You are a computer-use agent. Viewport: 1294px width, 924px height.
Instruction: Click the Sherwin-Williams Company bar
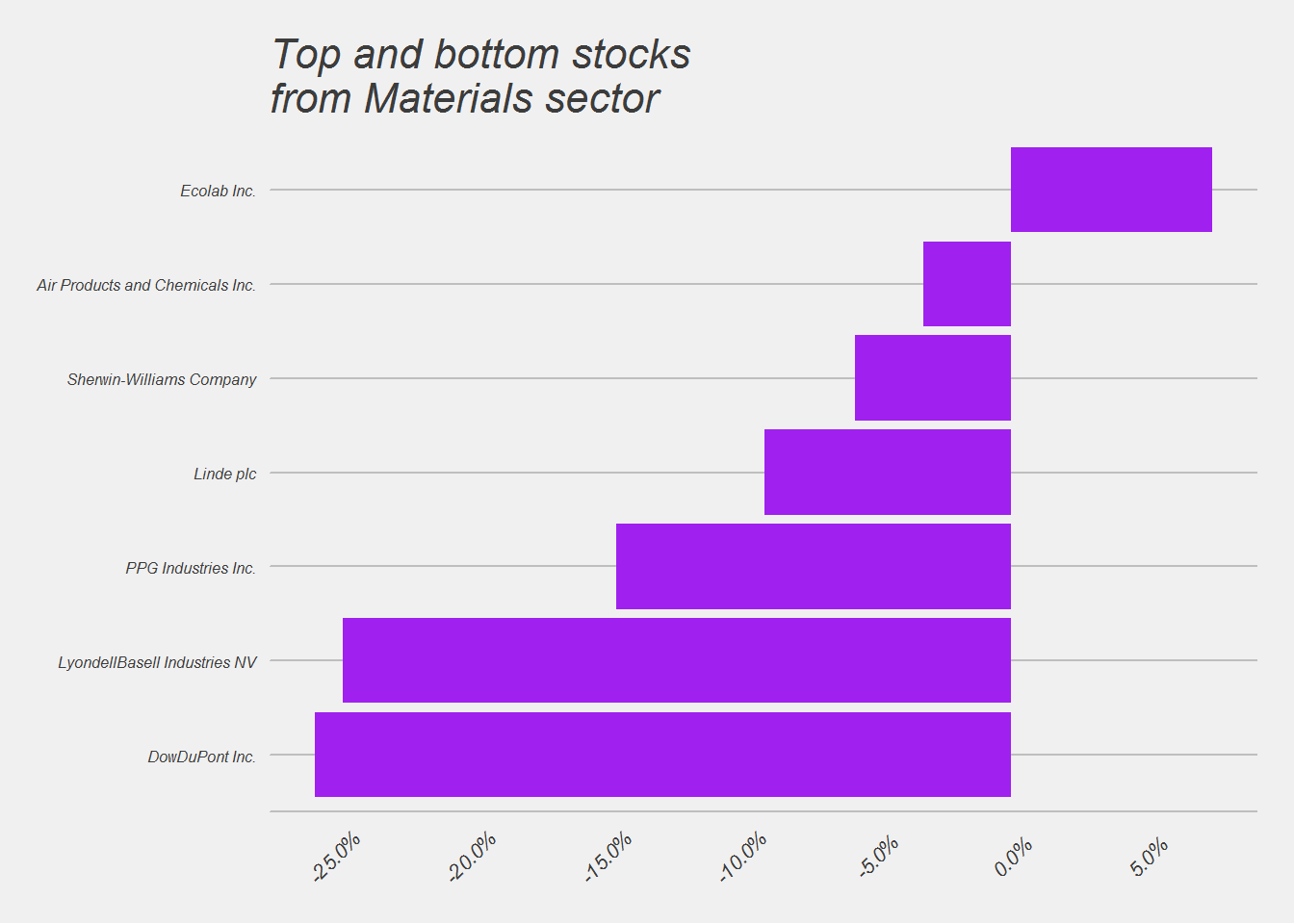933,378
